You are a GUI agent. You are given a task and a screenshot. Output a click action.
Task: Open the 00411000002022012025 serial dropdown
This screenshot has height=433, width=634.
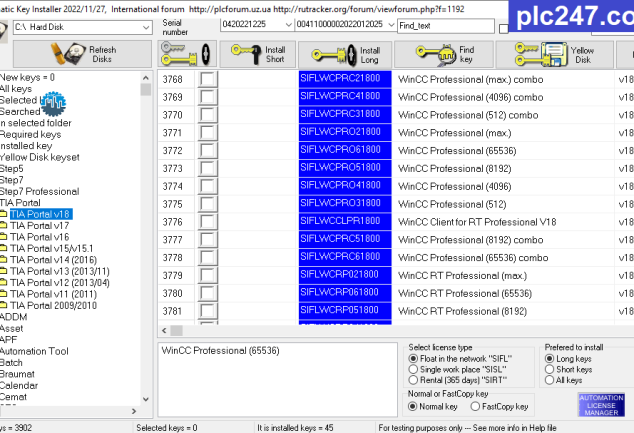pos(391,25)
